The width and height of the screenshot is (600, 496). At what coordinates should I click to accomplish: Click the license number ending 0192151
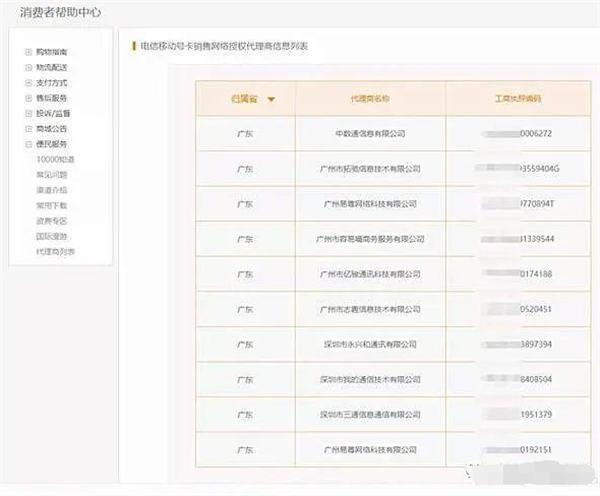pos(517,450)
